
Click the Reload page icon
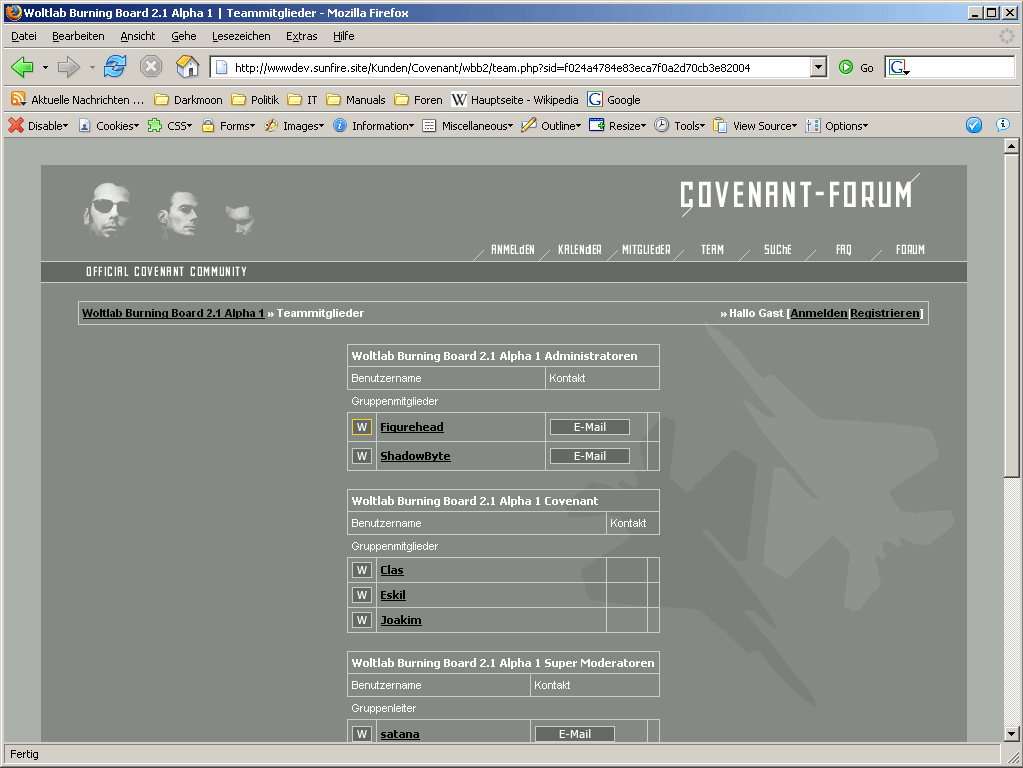click(115, 67)
